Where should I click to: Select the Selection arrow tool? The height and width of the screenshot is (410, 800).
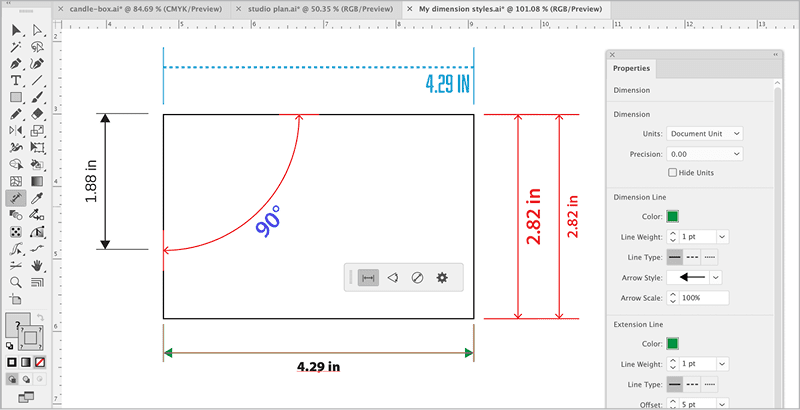click(16, 30)
